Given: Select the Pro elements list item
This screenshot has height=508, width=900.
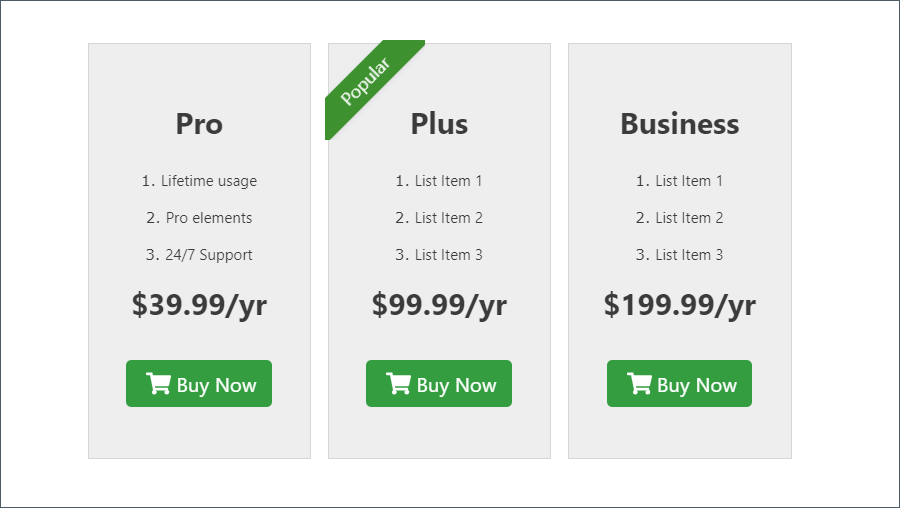Looking at the screenshot, I should click(x=209, y=218).
